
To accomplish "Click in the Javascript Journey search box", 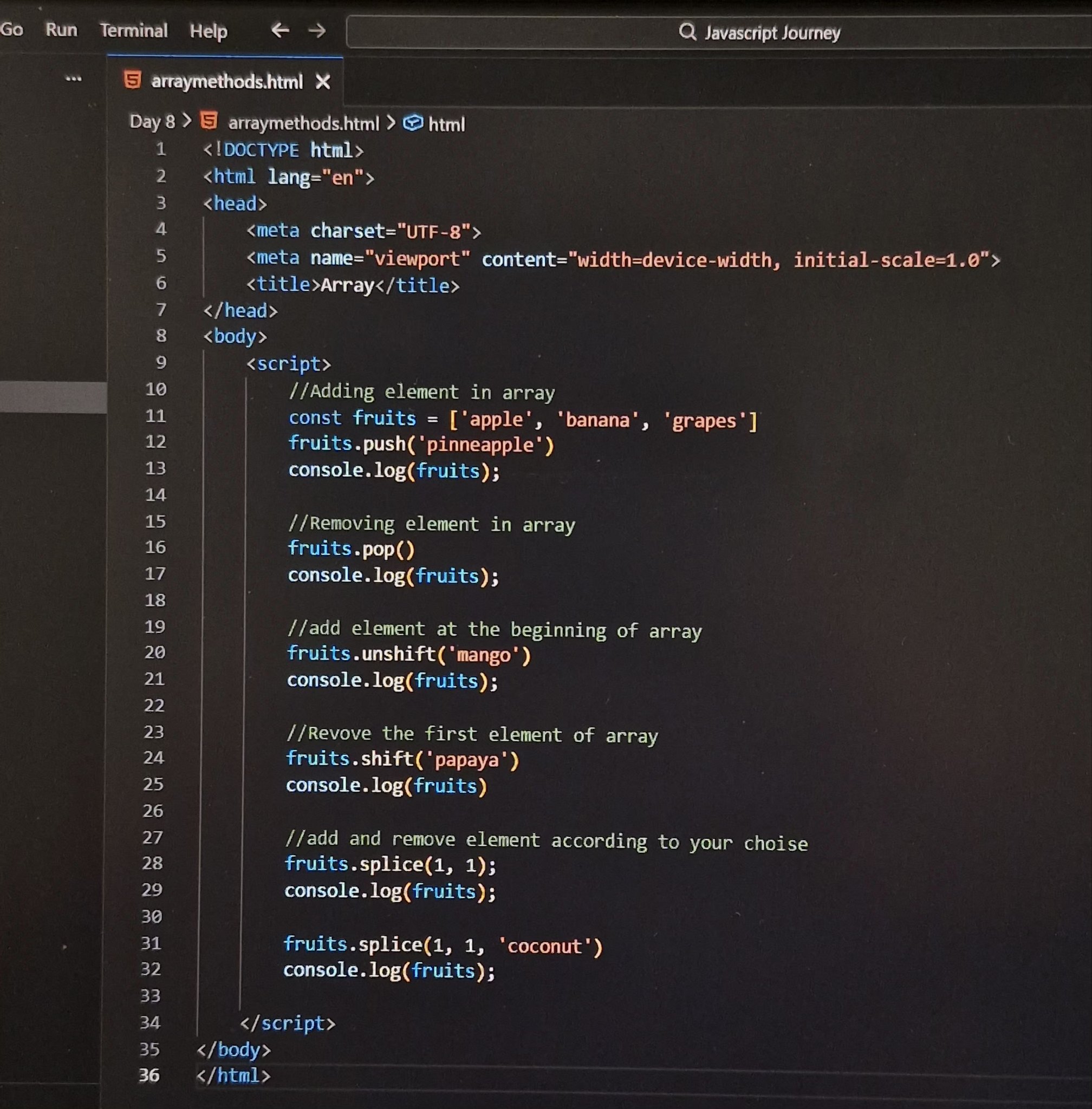I will pyautogui.click(x=771, y=32).
